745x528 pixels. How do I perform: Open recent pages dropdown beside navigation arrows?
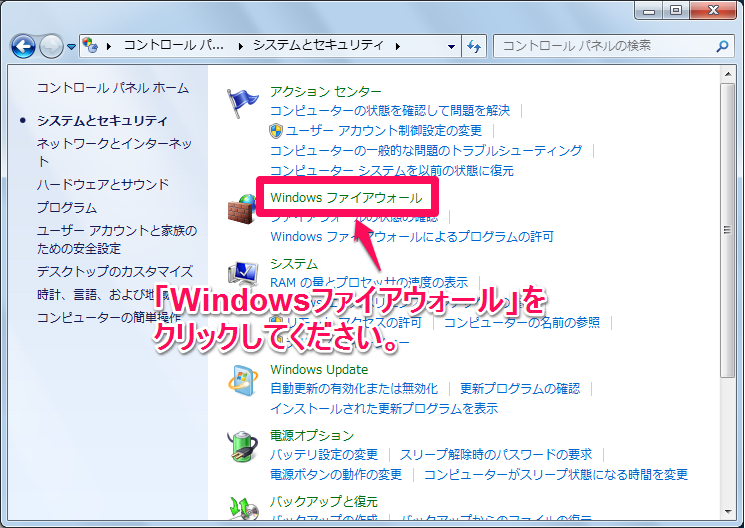point(71,47)
